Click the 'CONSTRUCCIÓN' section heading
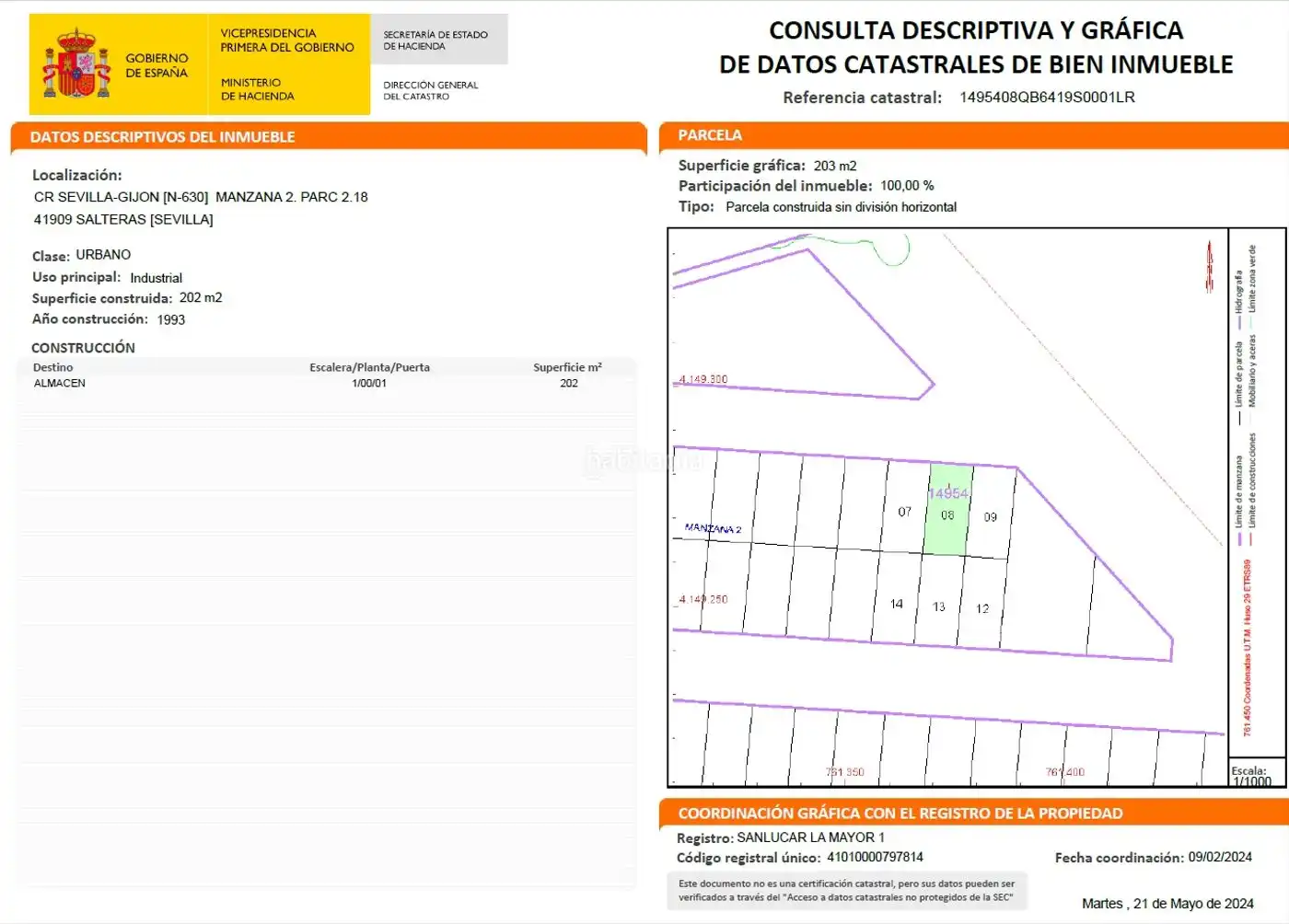This screenshot has width=1289, height=924. [x=83, y=348]
